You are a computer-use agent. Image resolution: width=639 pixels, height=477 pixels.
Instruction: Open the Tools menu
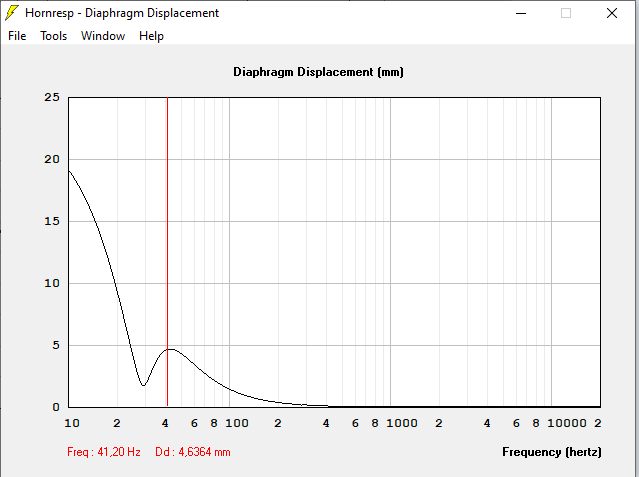(53, 36)
